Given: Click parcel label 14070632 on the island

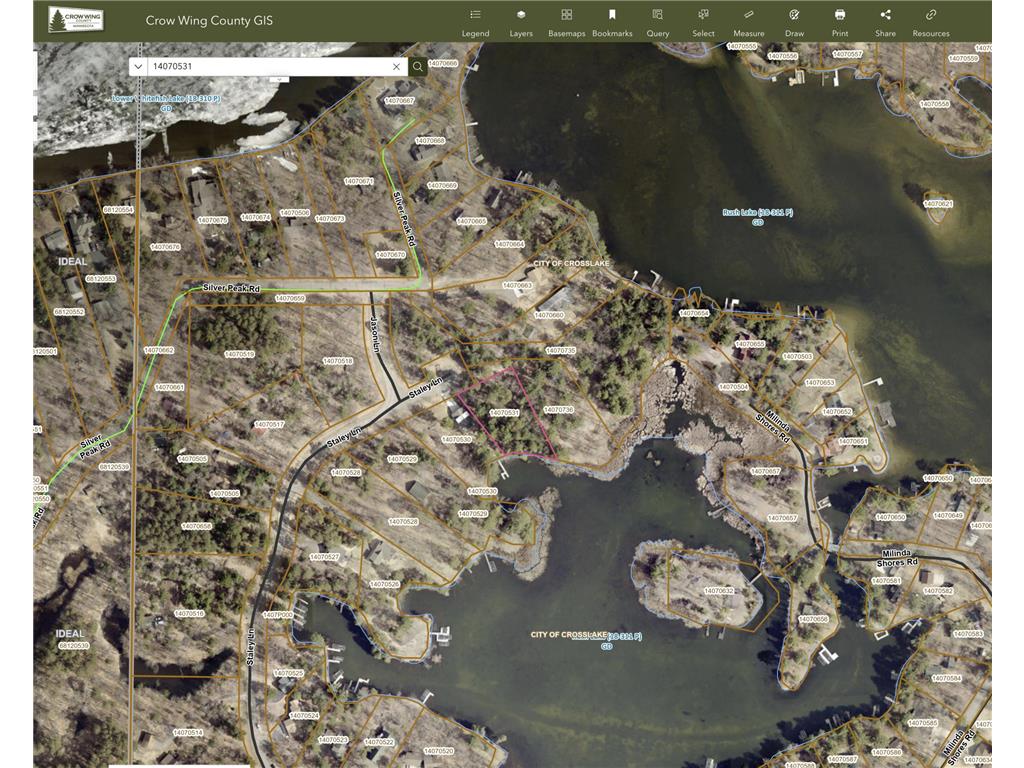Looking at the screenshot, I should point(718,591).
